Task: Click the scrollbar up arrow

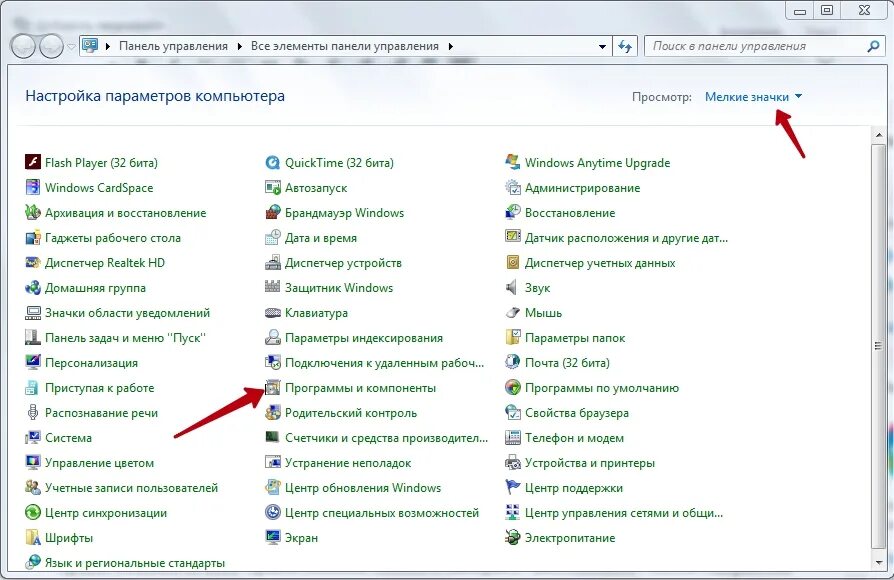Action: (x=879, y=135)
